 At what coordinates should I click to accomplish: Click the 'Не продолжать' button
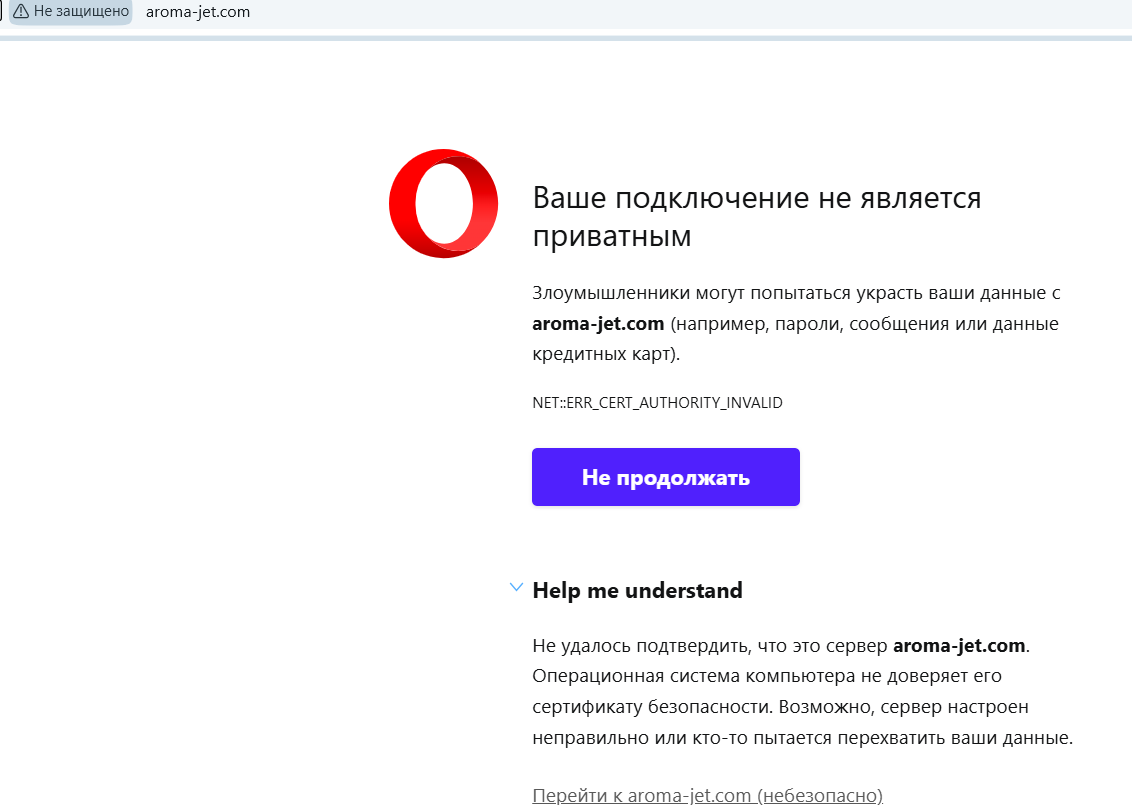(x=666, y=477)
